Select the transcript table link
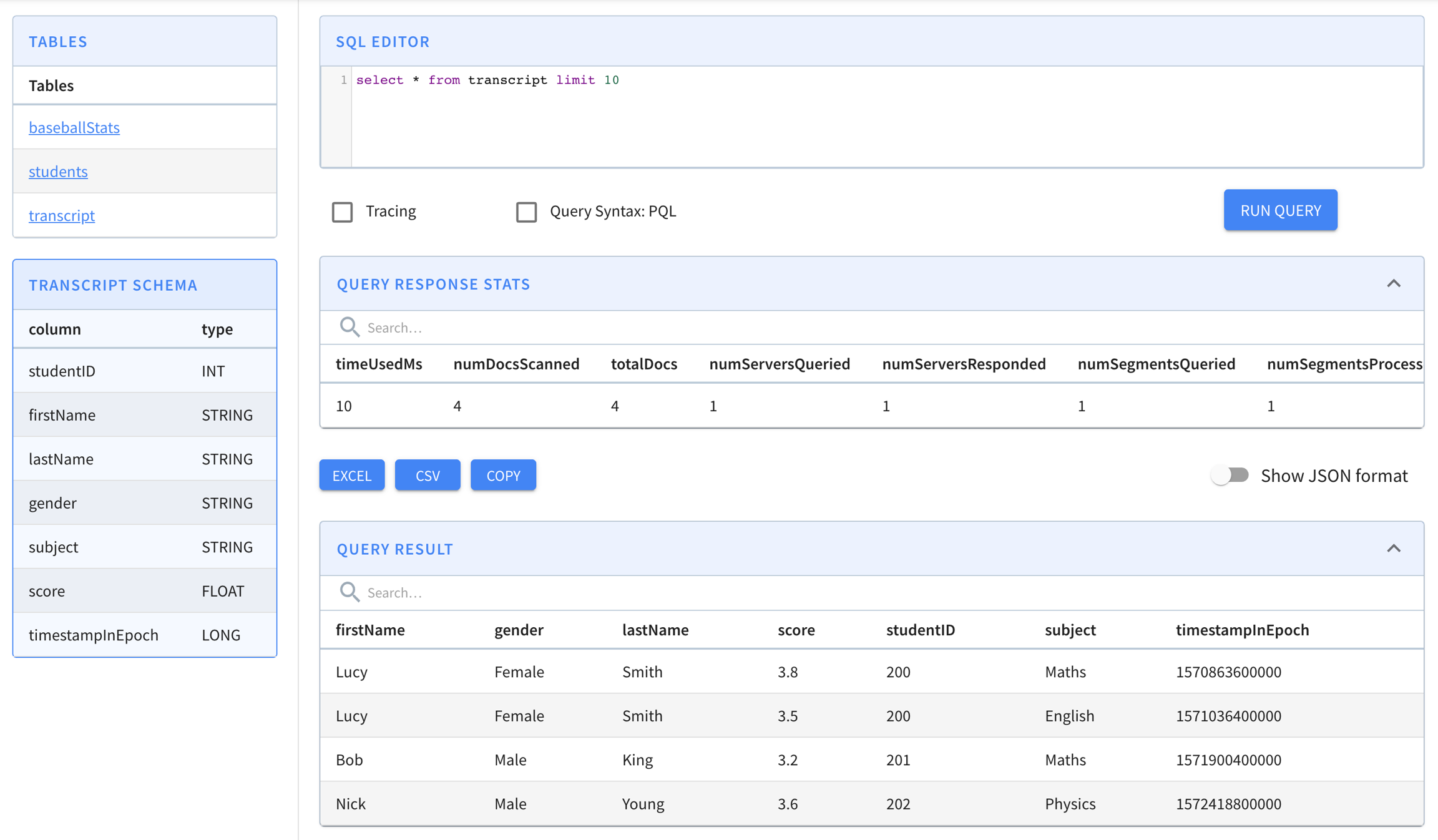Image resolution: width=1438 pixels, height=840 pixels. [x=62, y=215]
